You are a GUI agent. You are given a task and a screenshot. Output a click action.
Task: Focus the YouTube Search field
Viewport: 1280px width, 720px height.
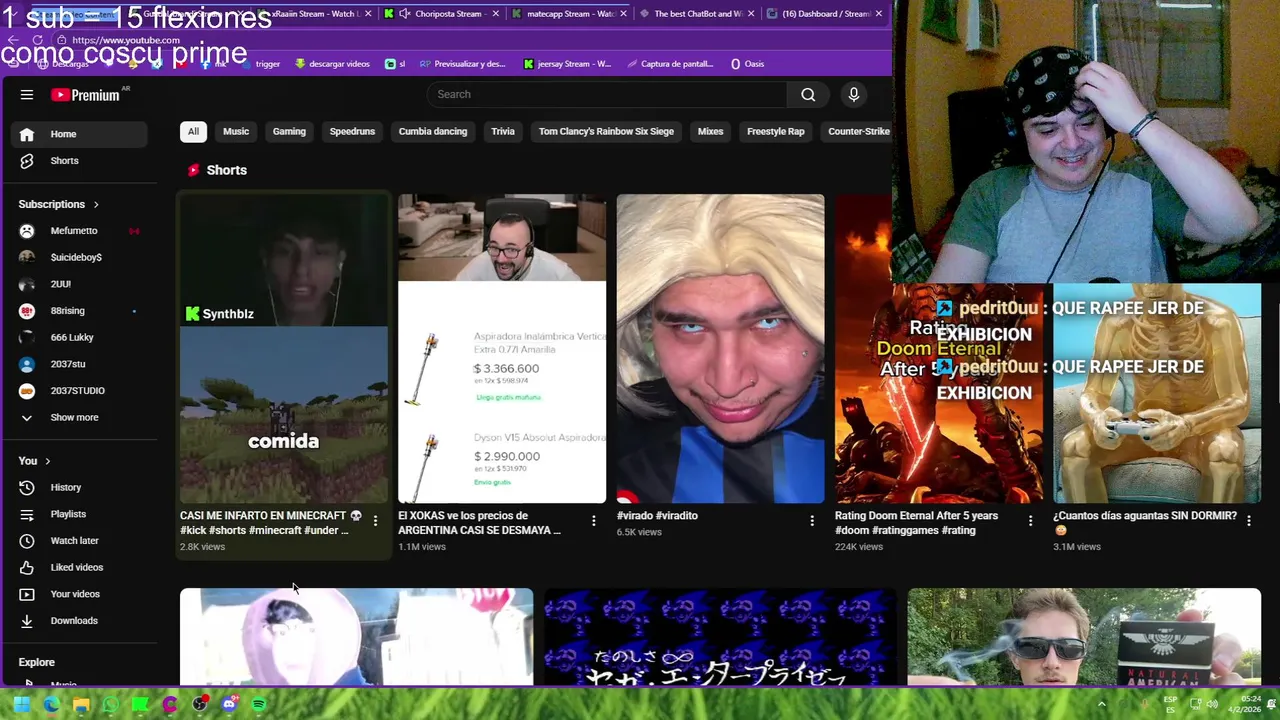[x=608, y=94]
